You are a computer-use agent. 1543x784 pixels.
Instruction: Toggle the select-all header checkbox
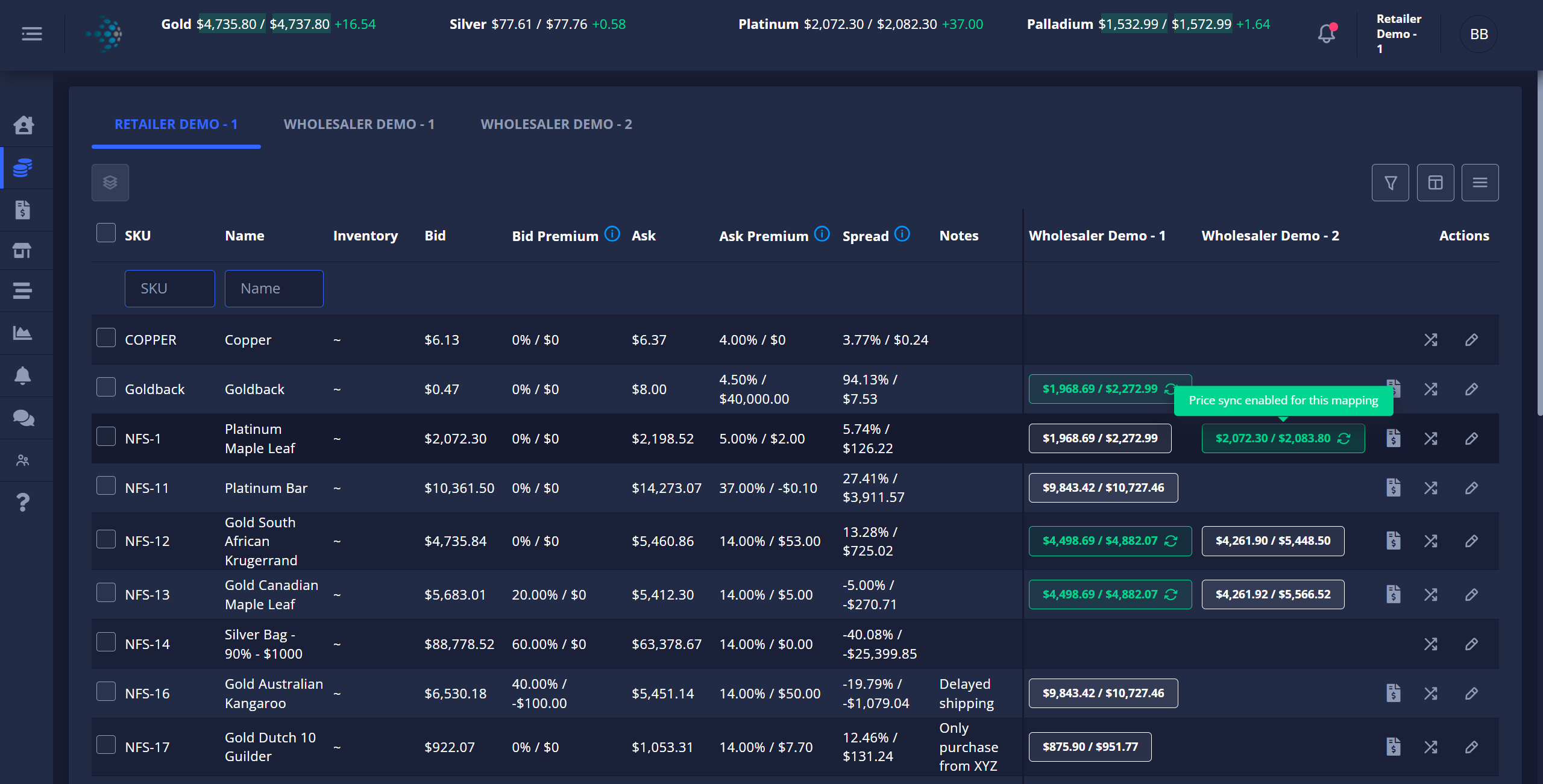[106, 233]
